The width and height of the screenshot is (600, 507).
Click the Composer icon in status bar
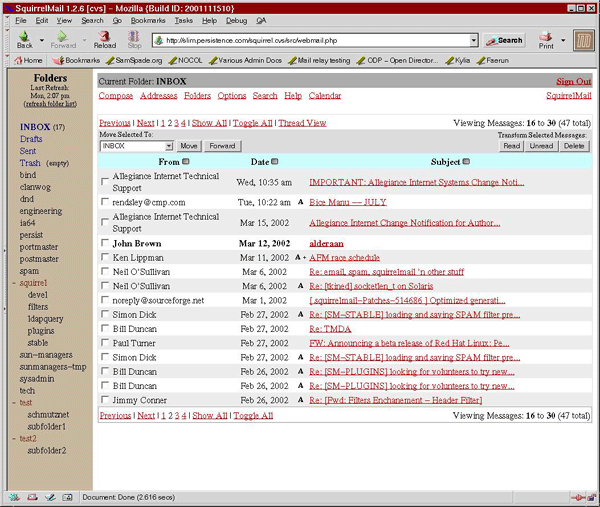[x=50, y=497]
